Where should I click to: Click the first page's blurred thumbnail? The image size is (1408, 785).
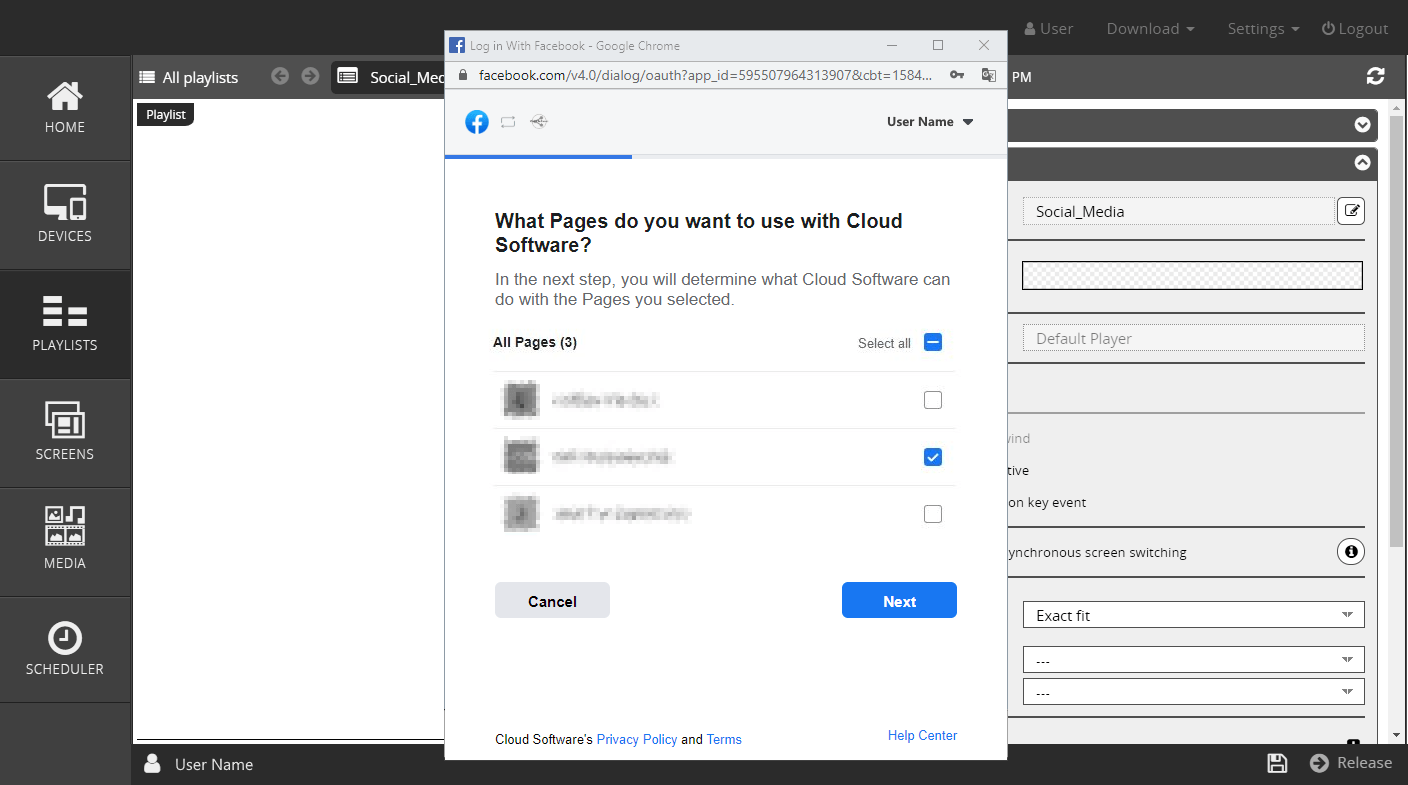tap(521, 400)
